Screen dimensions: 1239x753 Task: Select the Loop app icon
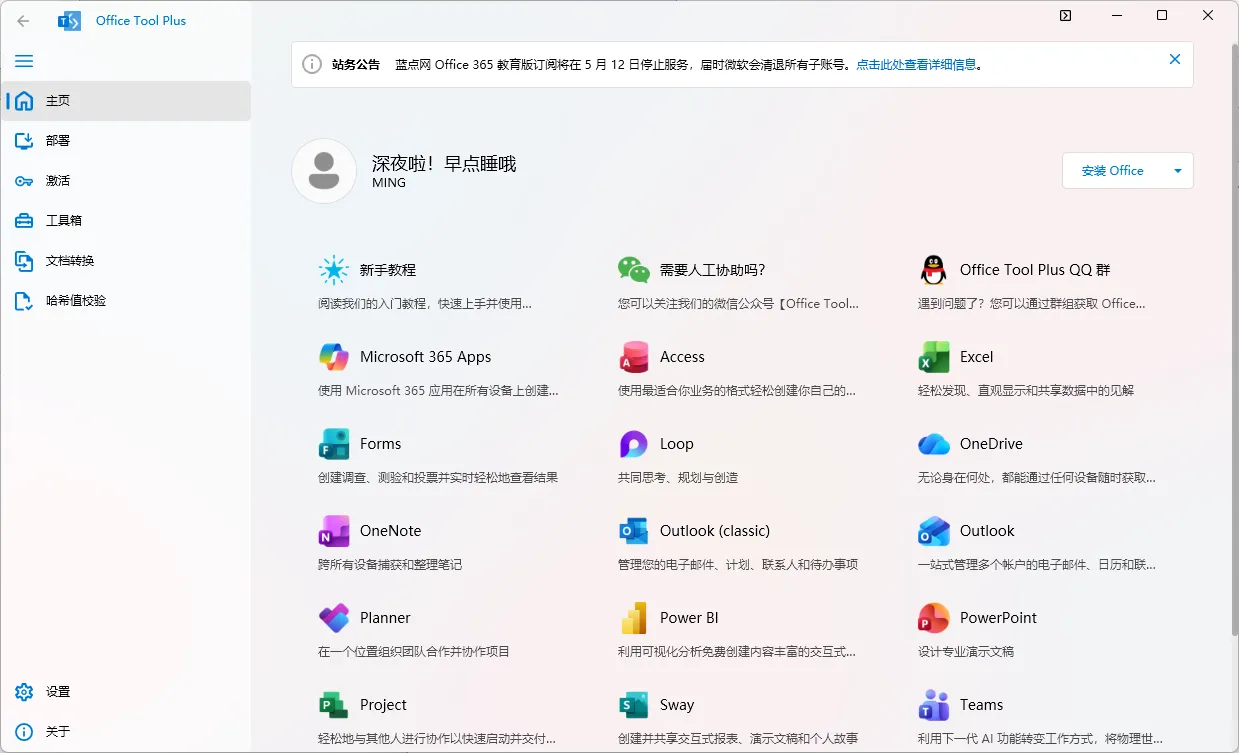[x=633, y=444]
